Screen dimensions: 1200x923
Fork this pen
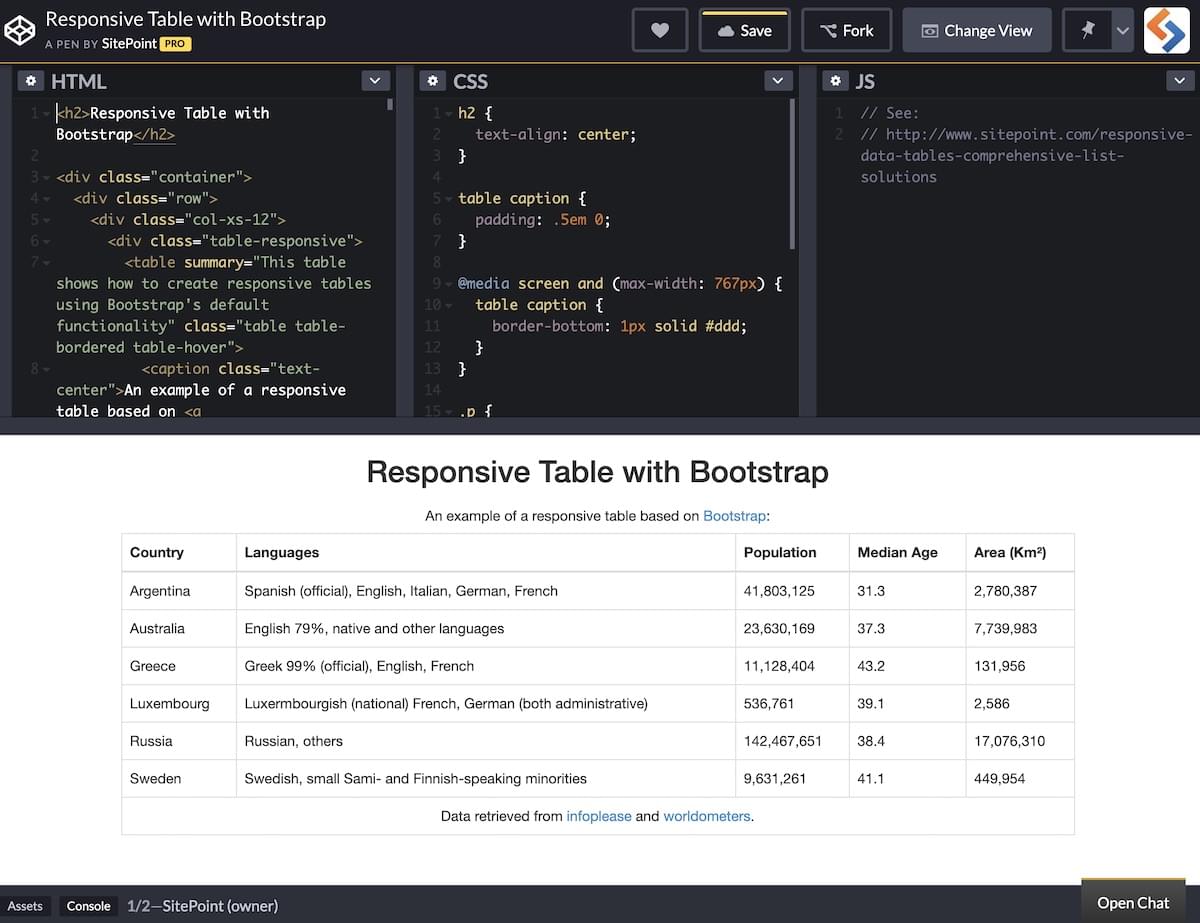(846, 30)
